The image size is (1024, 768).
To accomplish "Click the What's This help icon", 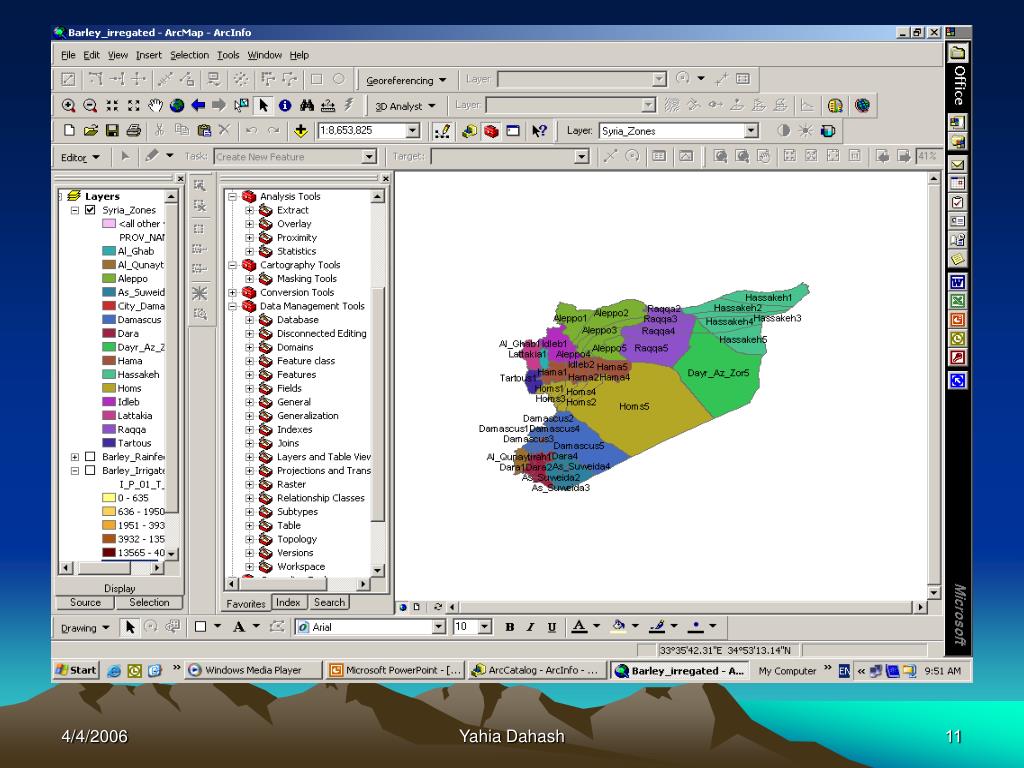I will (539, 131).
